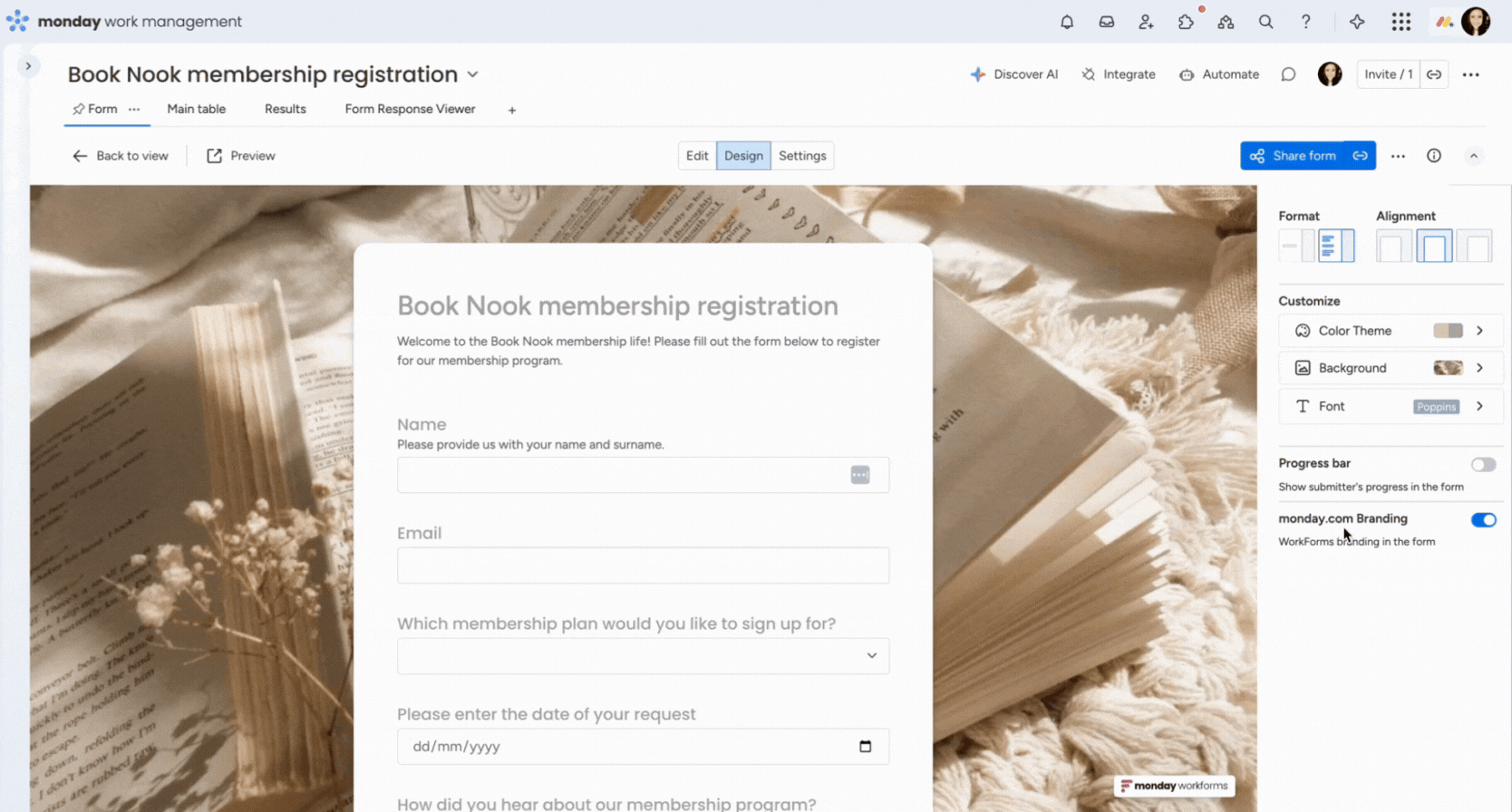Select the classic list Format option

(1336, 246)
